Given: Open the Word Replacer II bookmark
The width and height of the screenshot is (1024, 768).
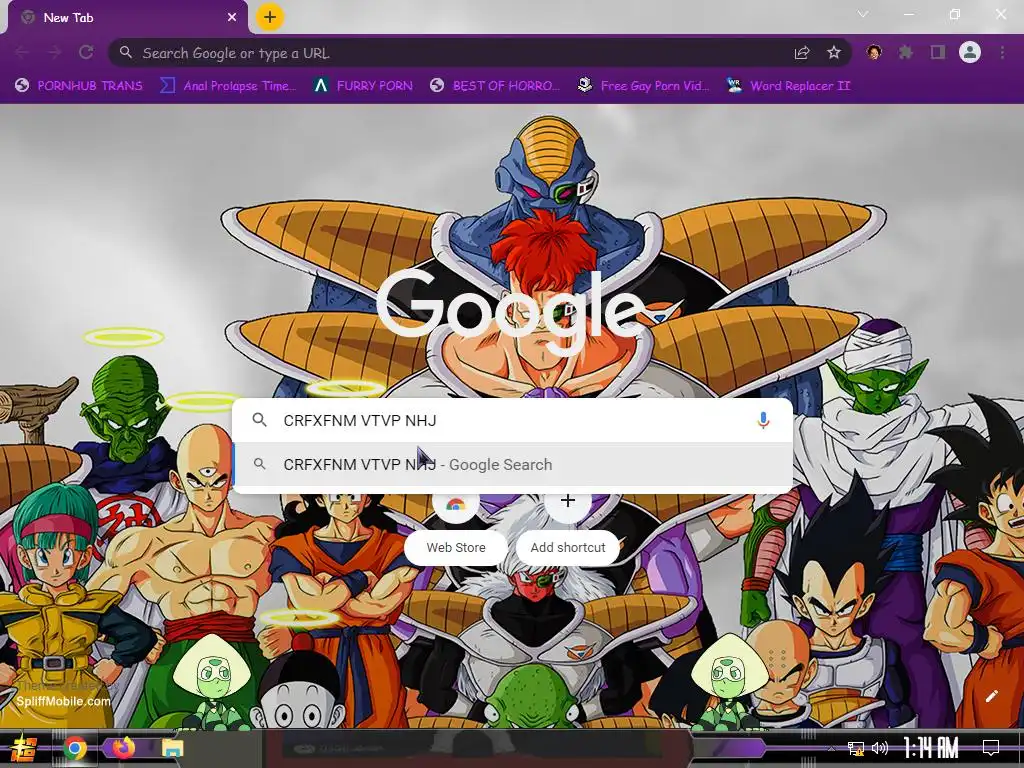Looking at the screenshot, I should 789,86.
